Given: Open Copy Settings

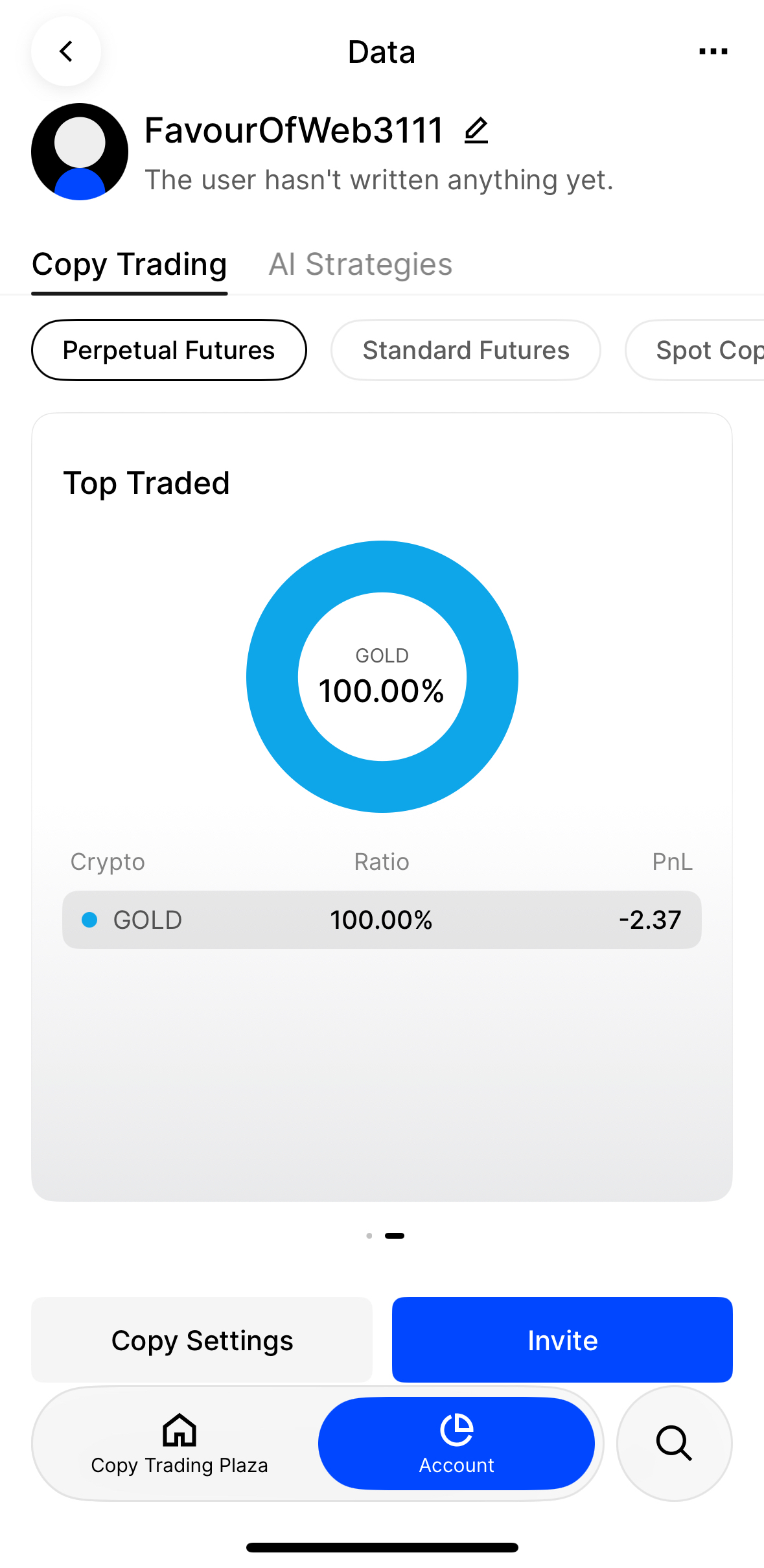Looking at the screenshot, I should (x=202, y=1340).
